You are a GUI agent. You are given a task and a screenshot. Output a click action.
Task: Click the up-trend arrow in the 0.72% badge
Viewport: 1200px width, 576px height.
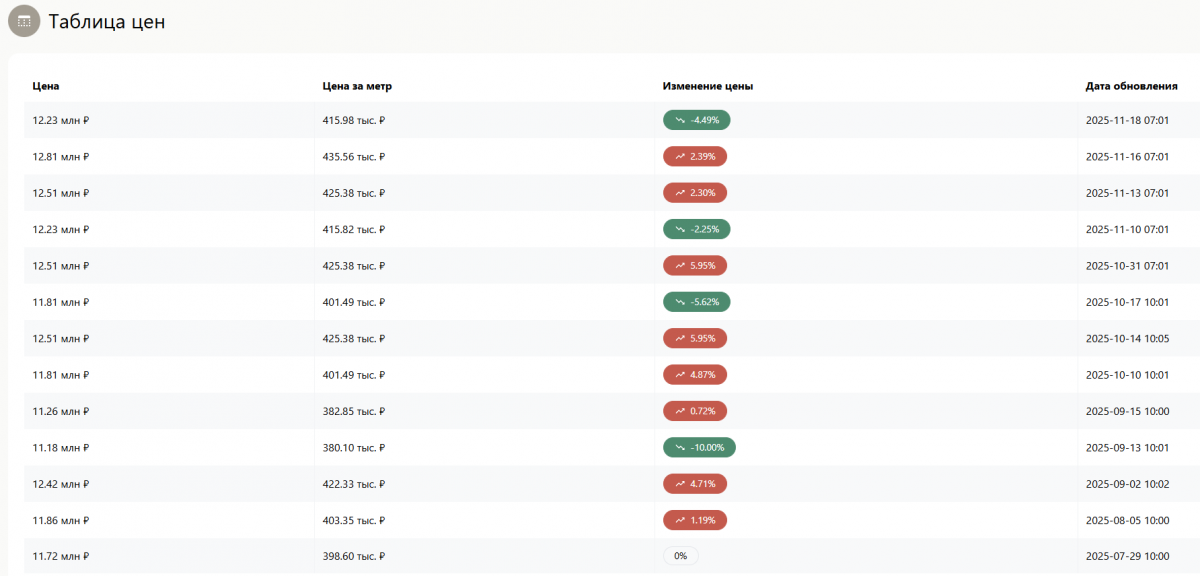680,411
